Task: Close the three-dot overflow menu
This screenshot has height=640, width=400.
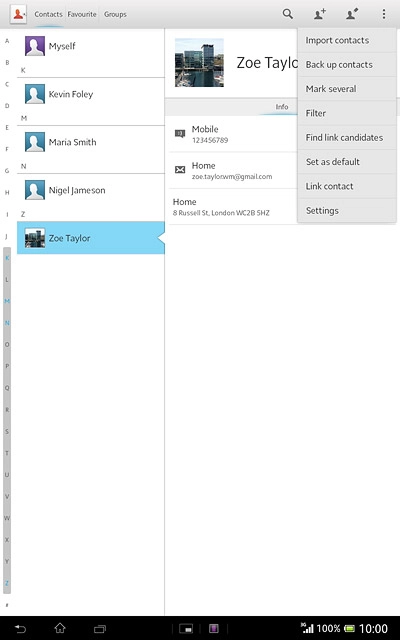Action: pyautogui.click(x=384, y=14)
